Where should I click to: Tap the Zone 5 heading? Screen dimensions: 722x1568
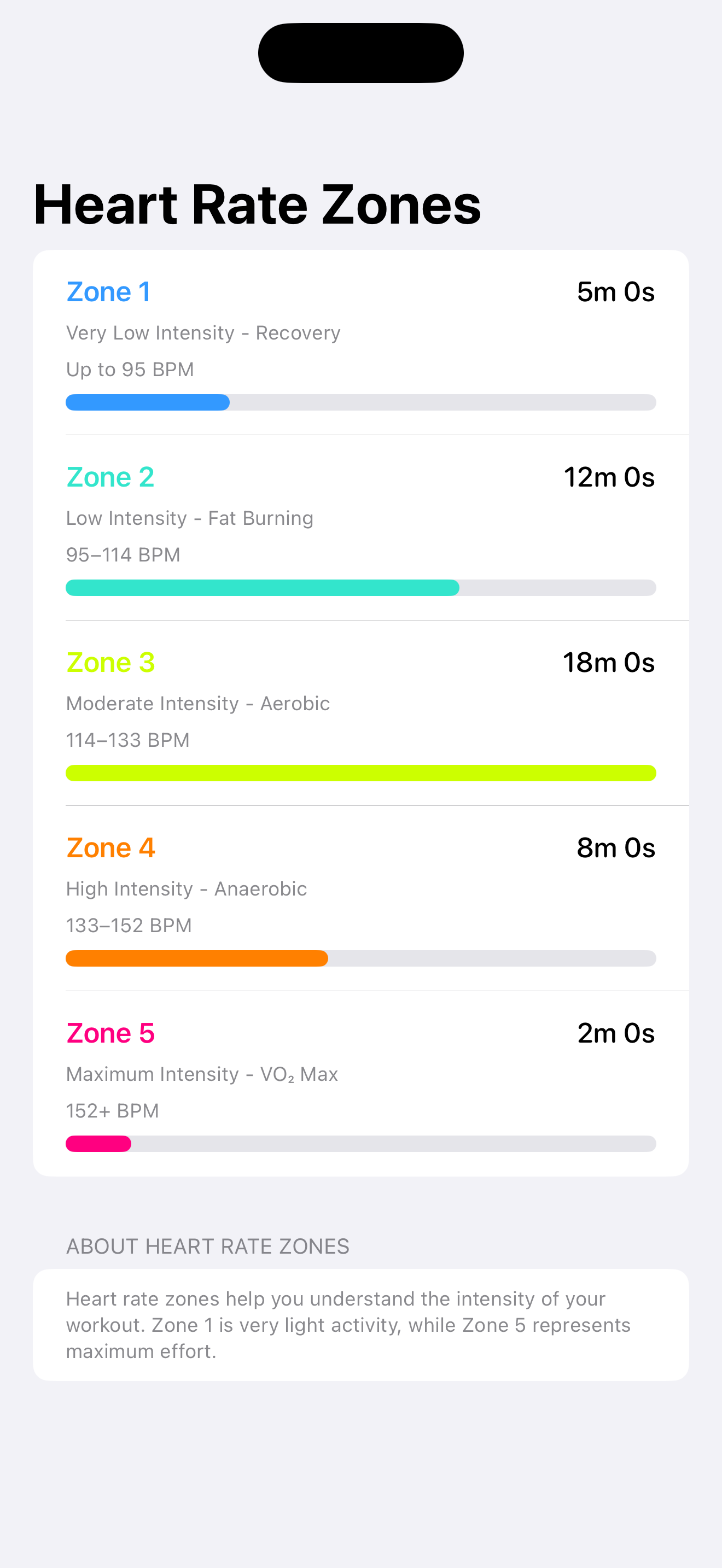[x=111, y=1033]
